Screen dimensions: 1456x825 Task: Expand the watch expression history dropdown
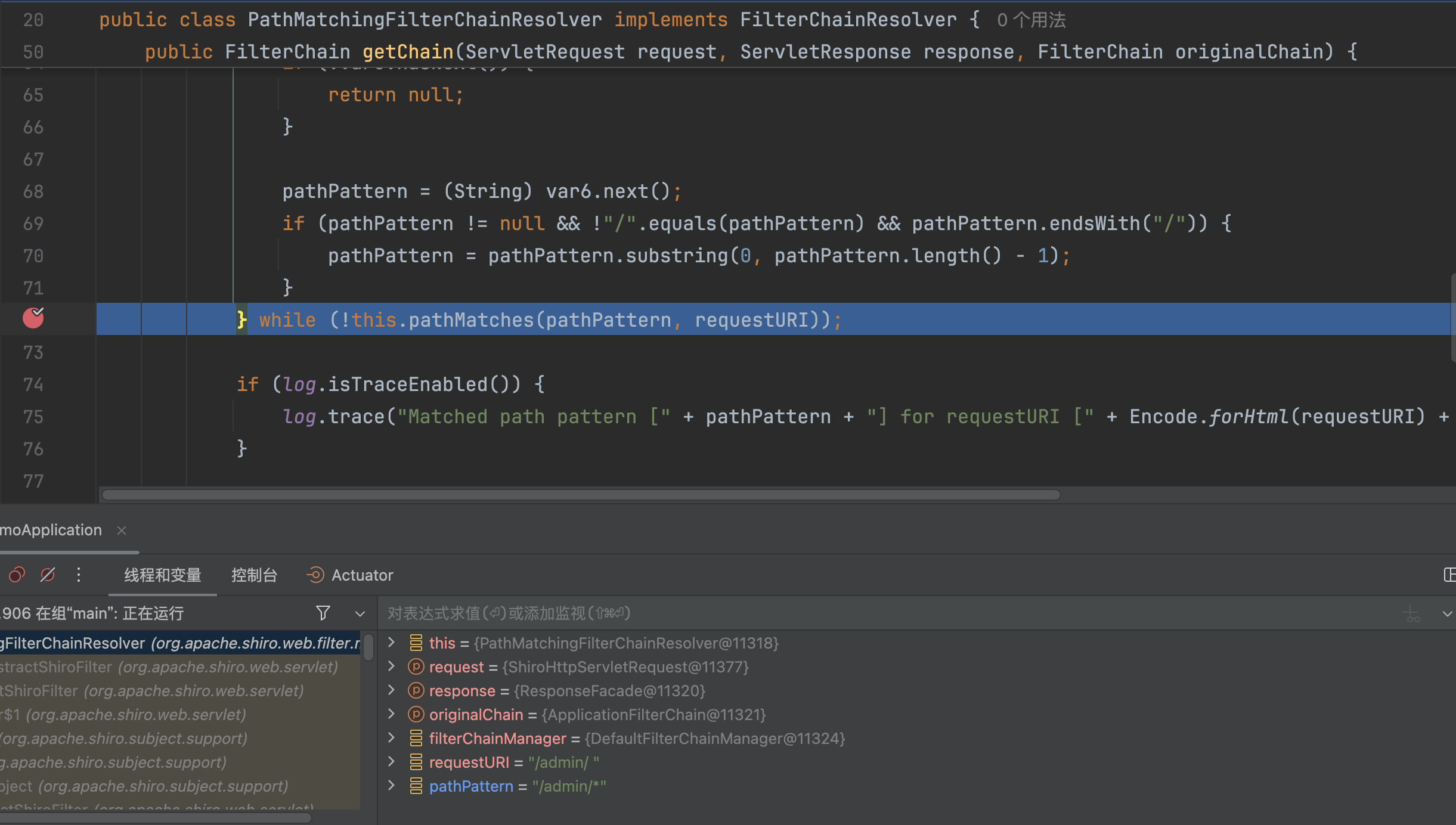click(1447, 613)
